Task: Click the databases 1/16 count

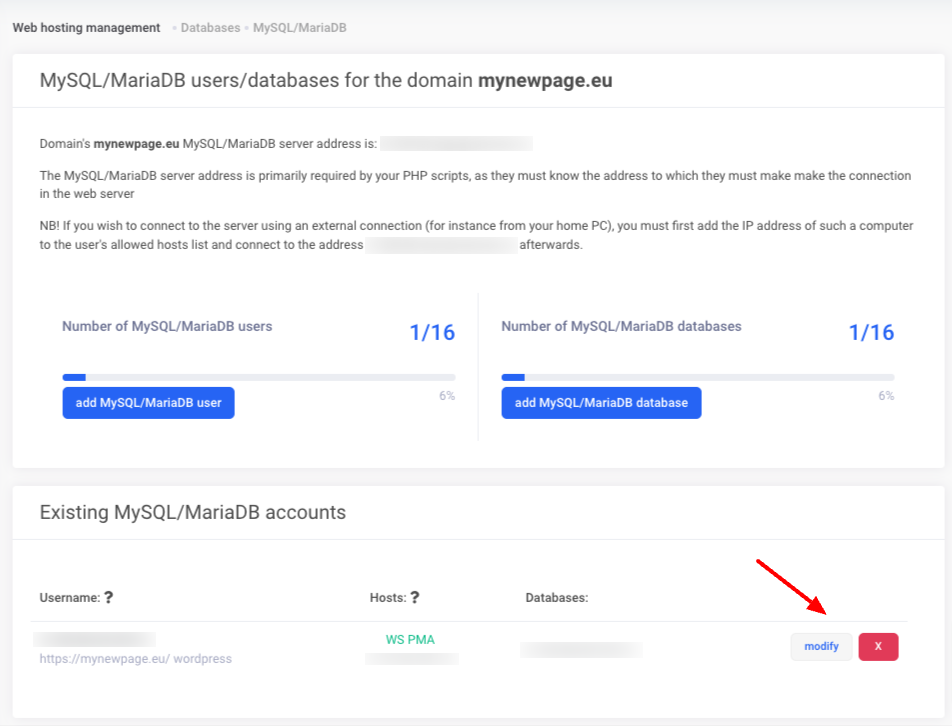Action: click(x=871, y=333)
